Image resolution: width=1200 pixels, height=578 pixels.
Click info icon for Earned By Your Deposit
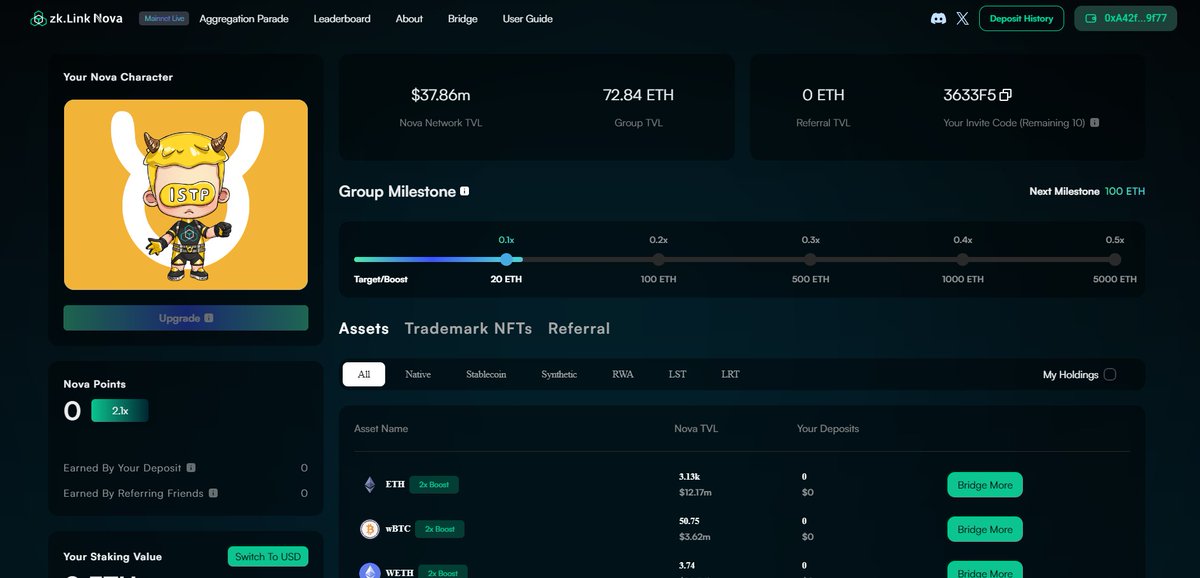191,467
